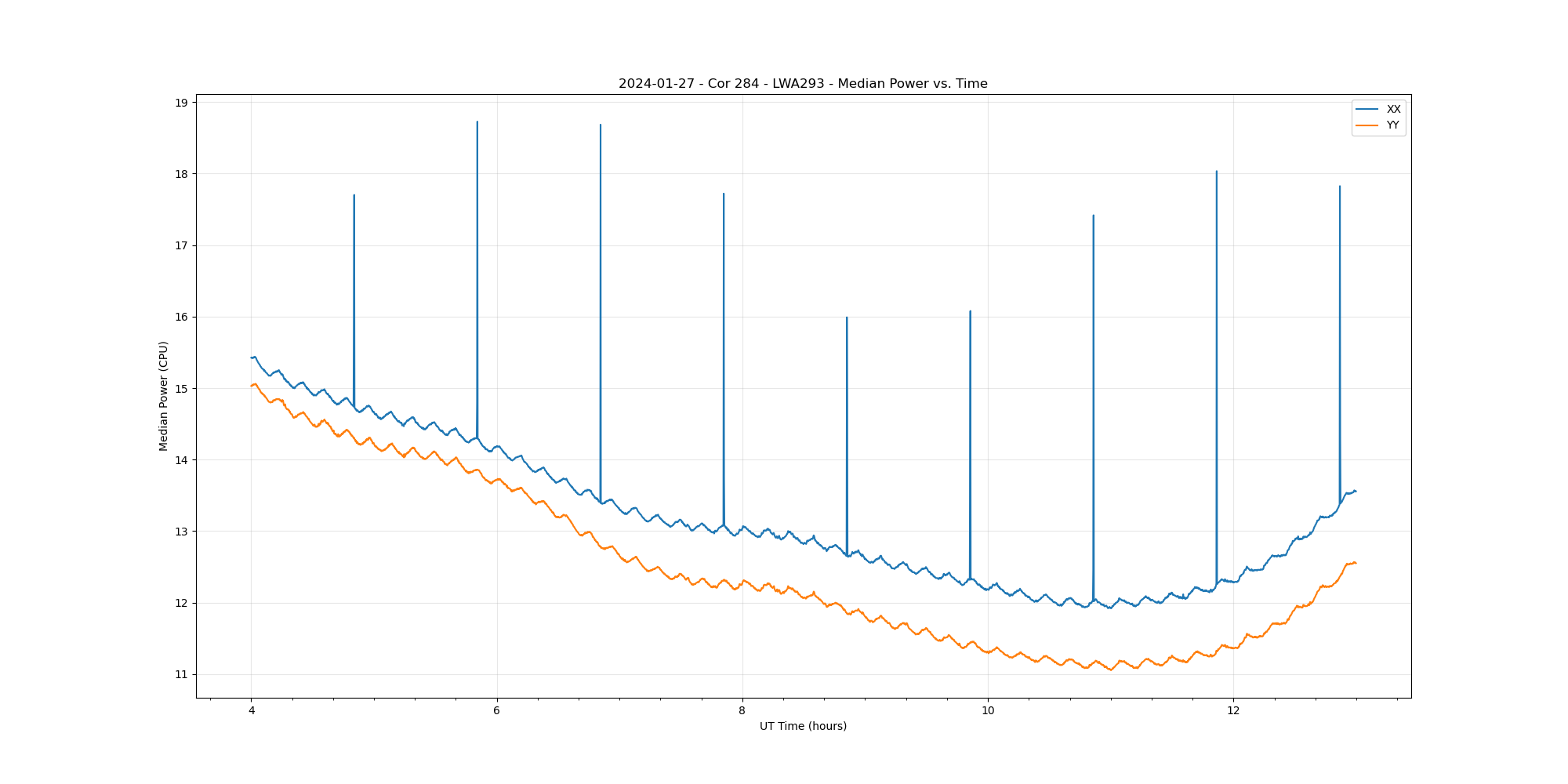The width and height of the screenshot is (1568, 784).
Task: Click y-axis tick label 15
Action: 181,389
